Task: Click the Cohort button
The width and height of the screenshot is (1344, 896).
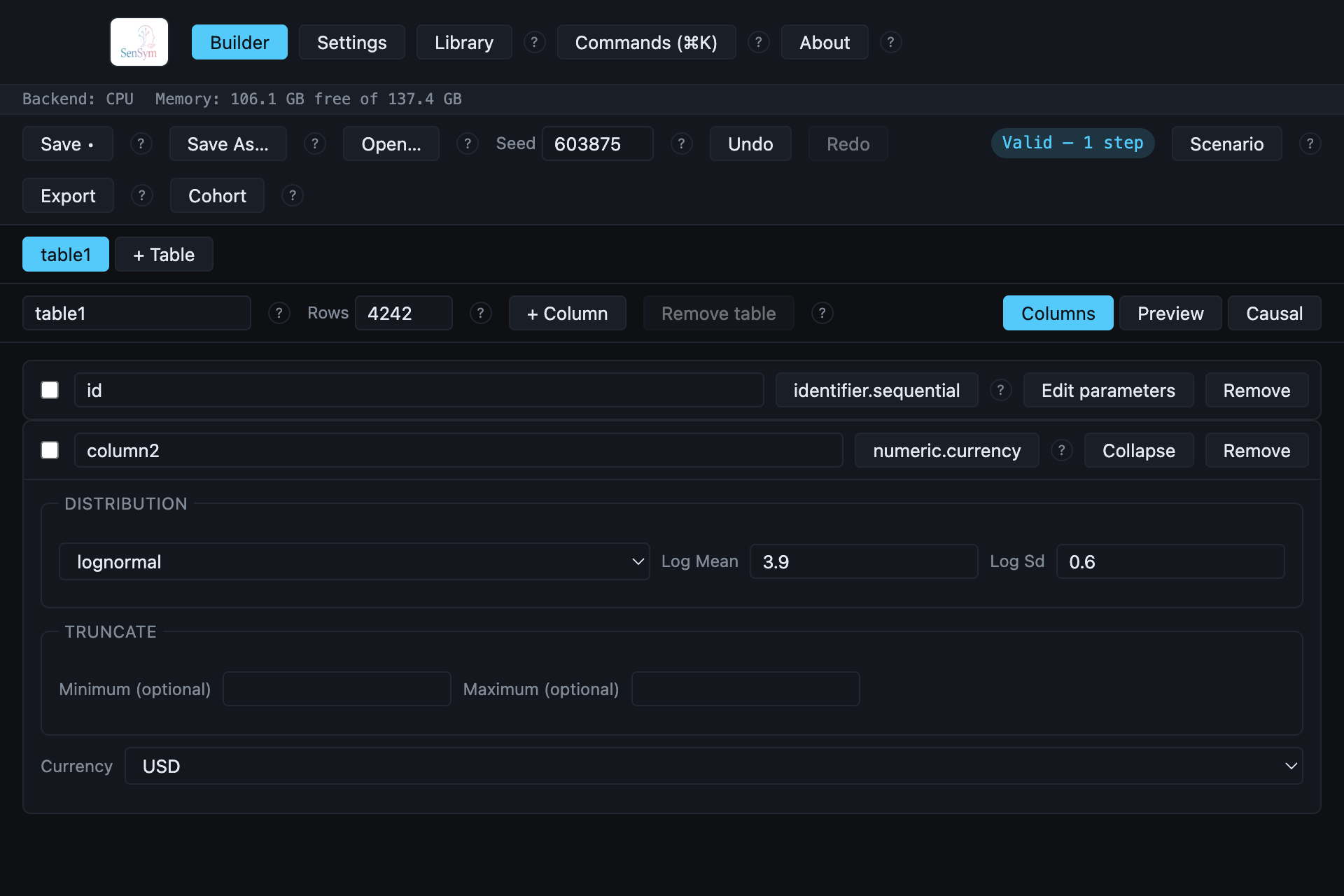Action: pos(217,195)
